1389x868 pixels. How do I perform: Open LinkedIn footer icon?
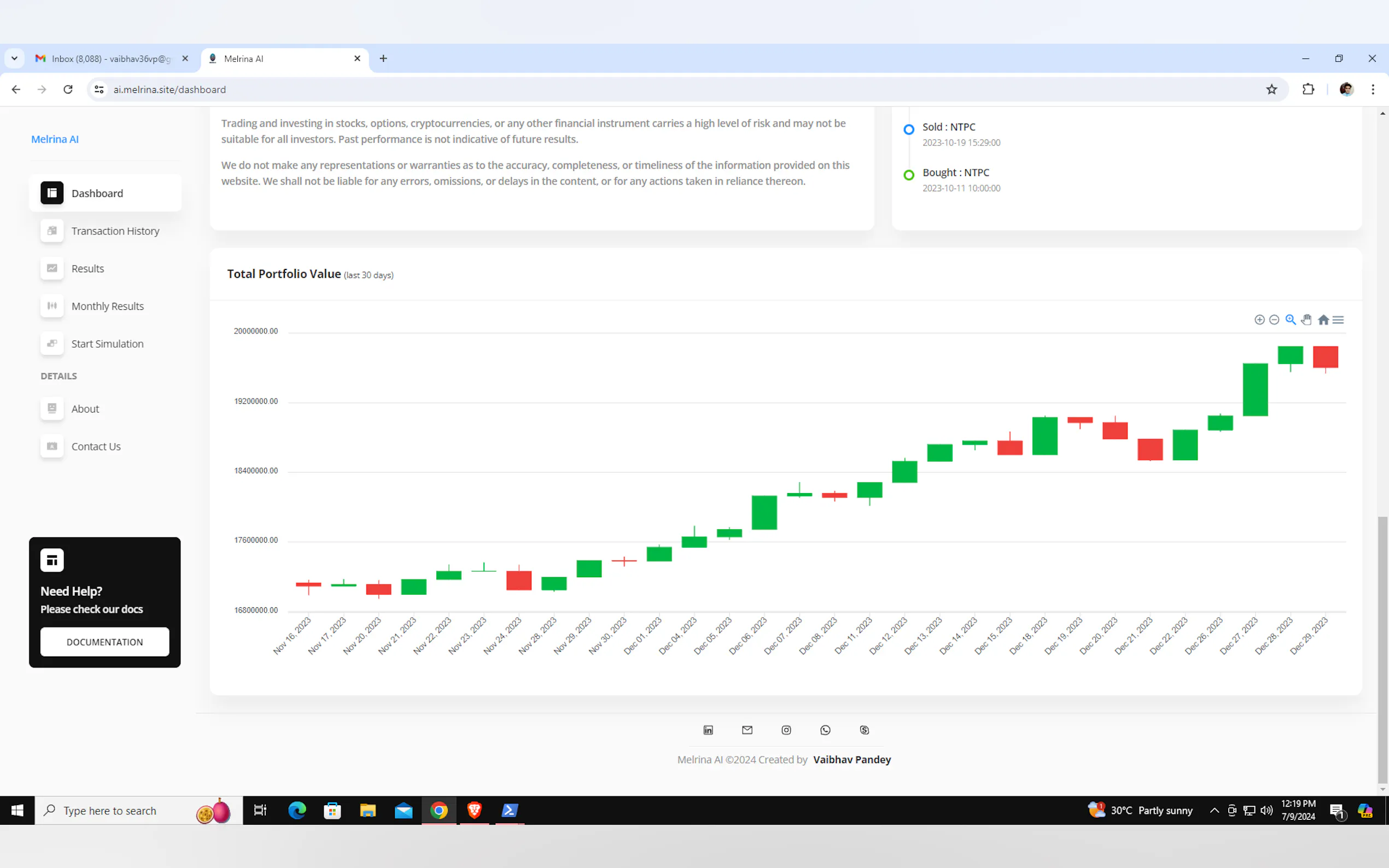pos(708,730)
